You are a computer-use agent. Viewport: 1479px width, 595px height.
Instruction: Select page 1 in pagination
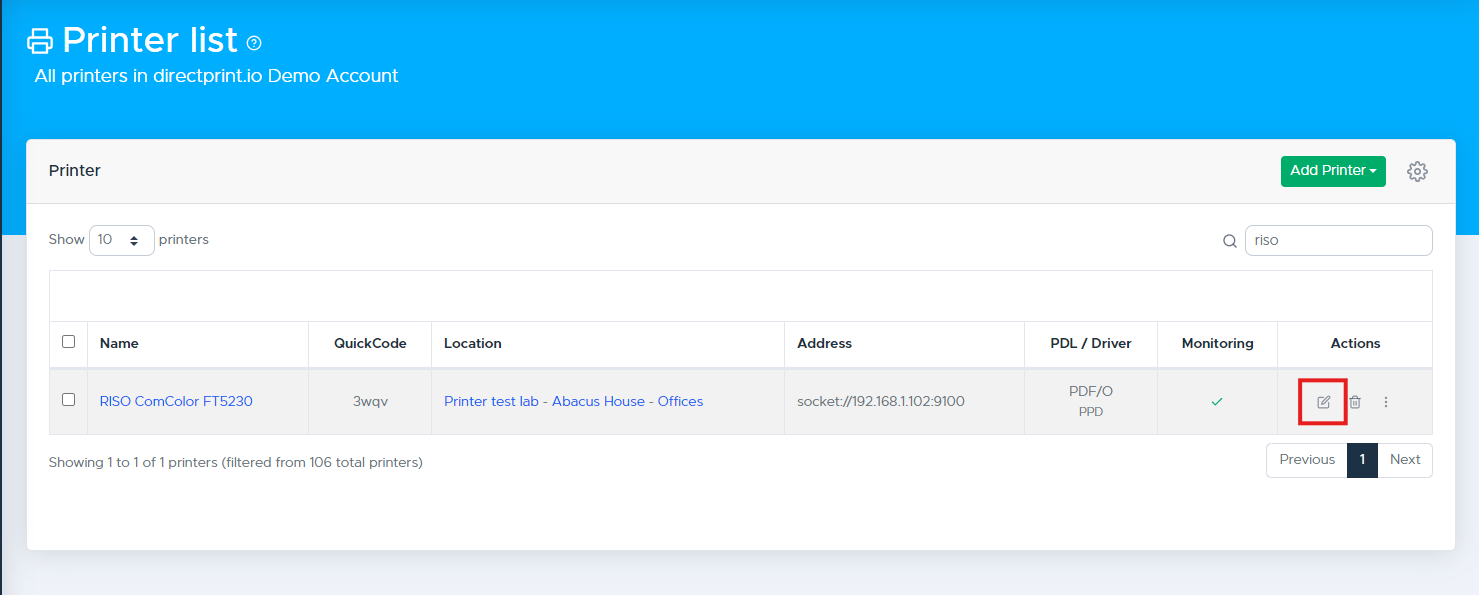pyautogui.click(x=1362, y=460)
